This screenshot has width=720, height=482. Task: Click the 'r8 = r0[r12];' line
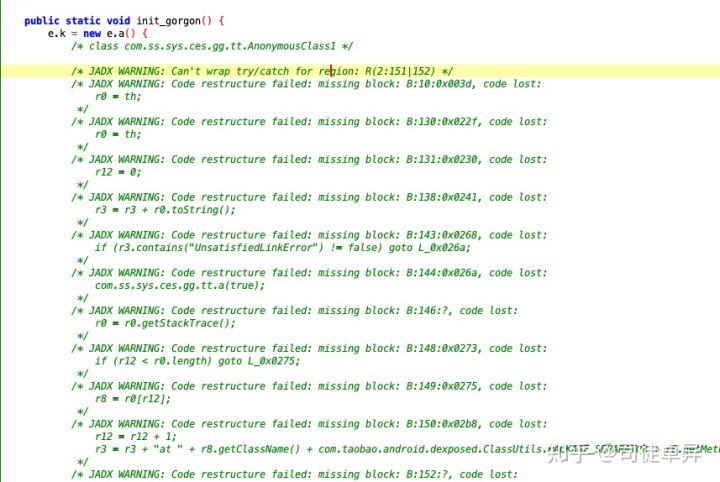pos(133,398)
